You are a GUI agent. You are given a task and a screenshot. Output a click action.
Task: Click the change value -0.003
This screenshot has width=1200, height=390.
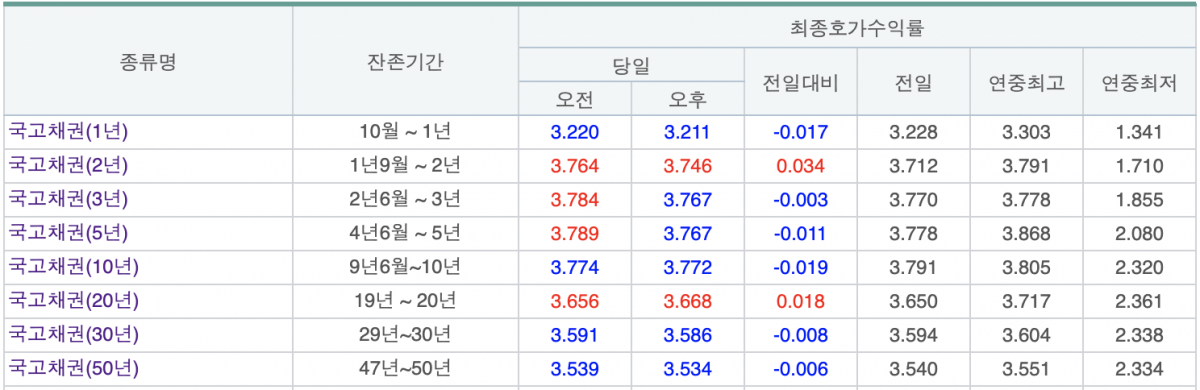800,199
